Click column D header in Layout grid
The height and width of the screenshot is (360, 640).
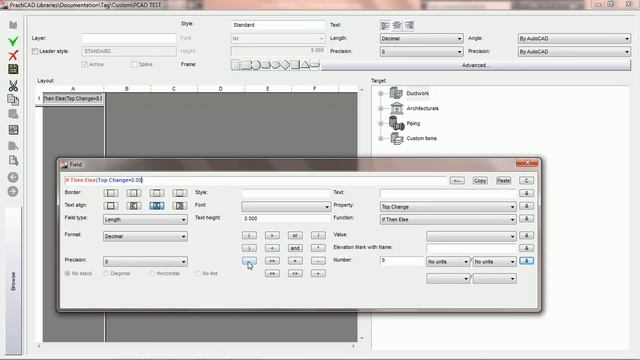coord(220,89)
